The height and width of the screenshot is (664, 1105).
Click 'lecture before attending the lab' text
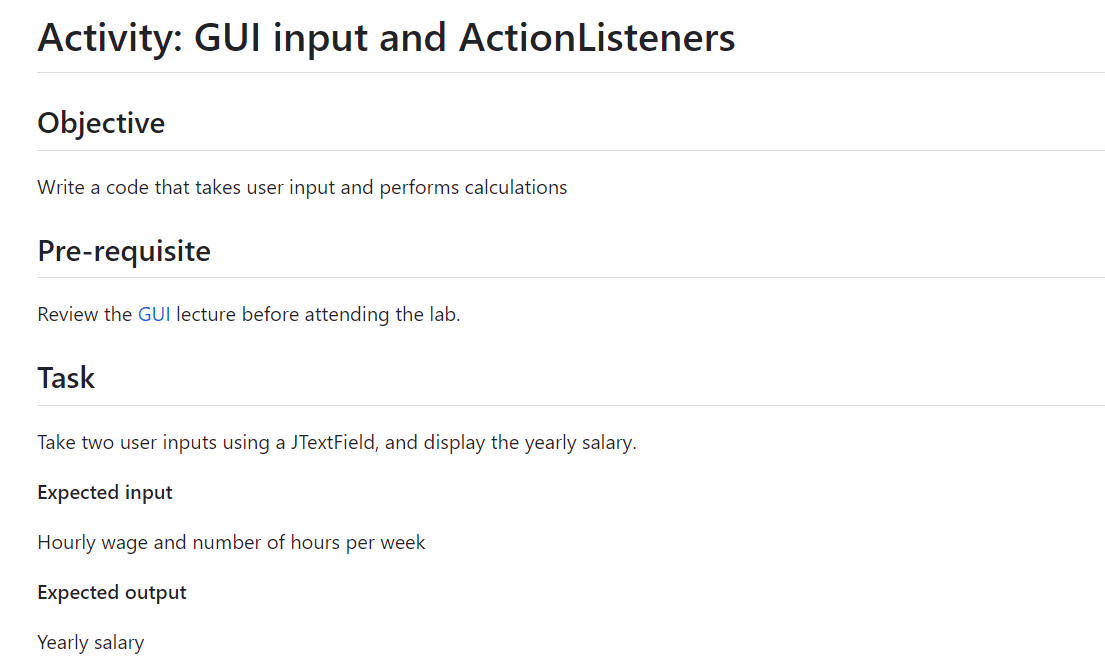point(316,314)
